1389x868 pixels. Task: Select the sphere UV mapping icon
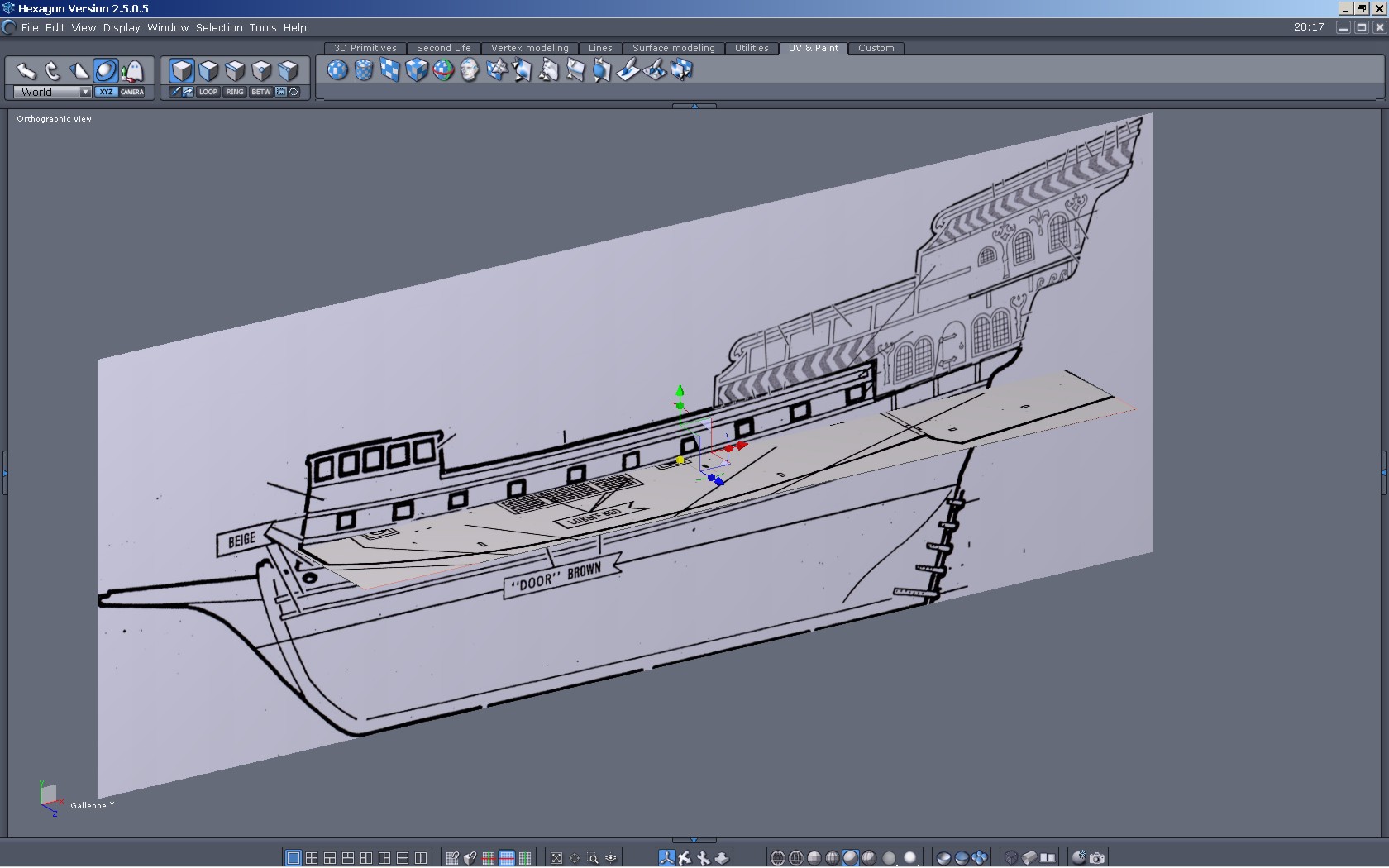[x=337, y=70]
